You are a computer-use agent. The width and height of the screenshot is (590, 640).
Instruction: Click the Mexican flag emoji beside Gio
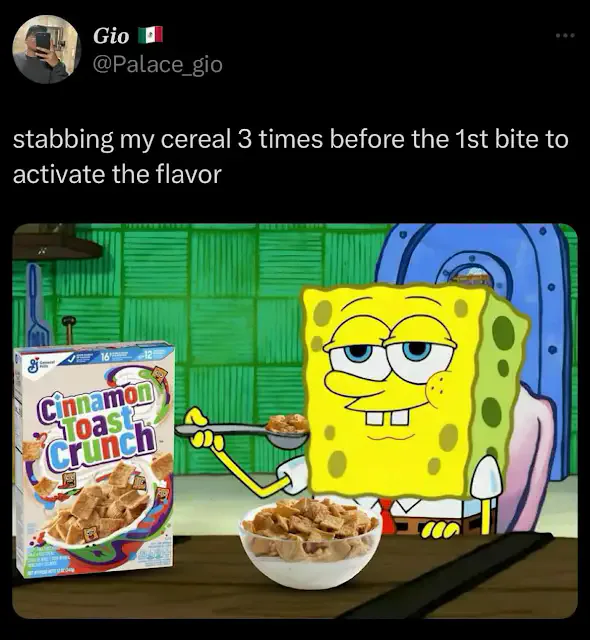150,35
